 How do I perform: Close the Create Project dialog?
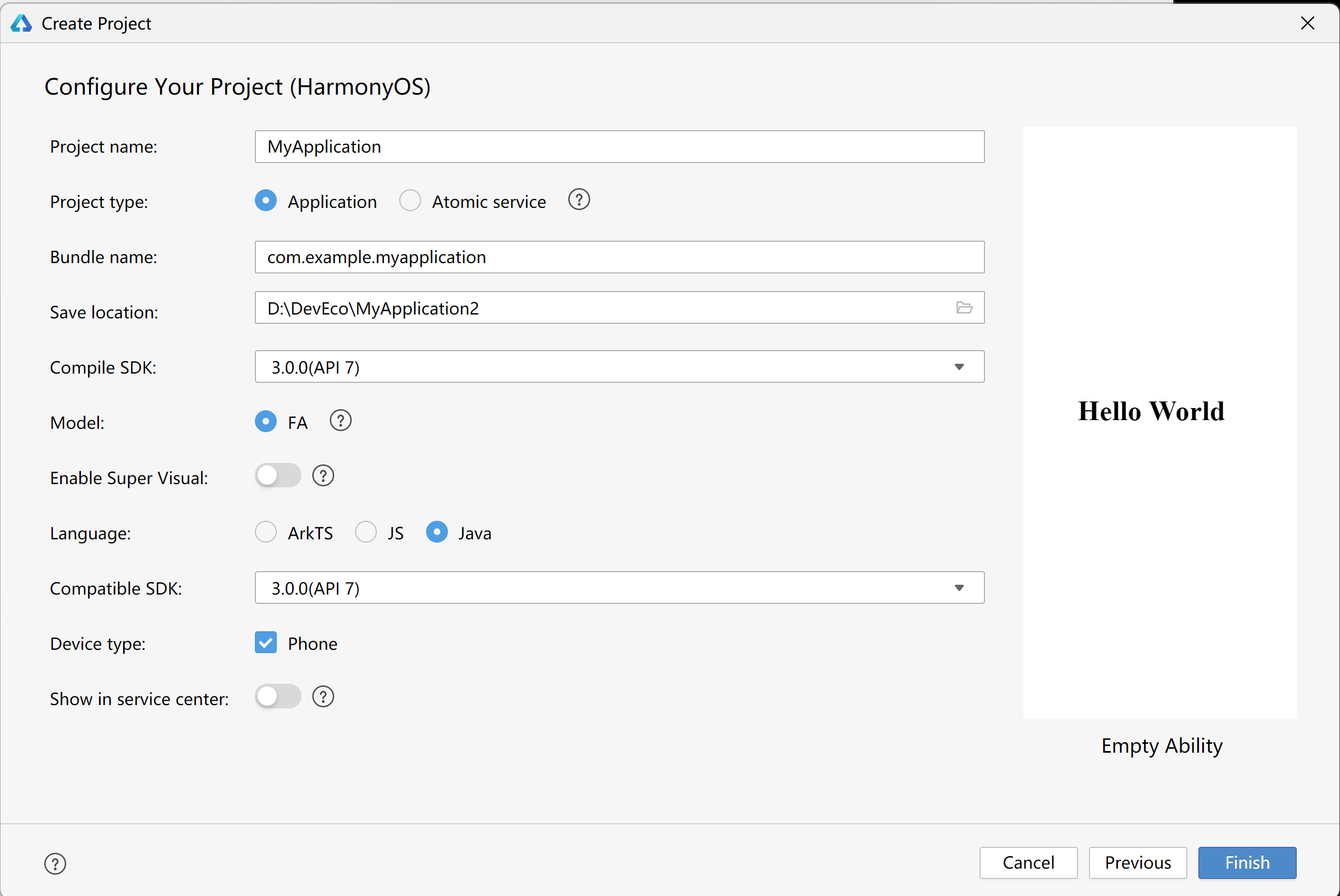click(1307, 24)
